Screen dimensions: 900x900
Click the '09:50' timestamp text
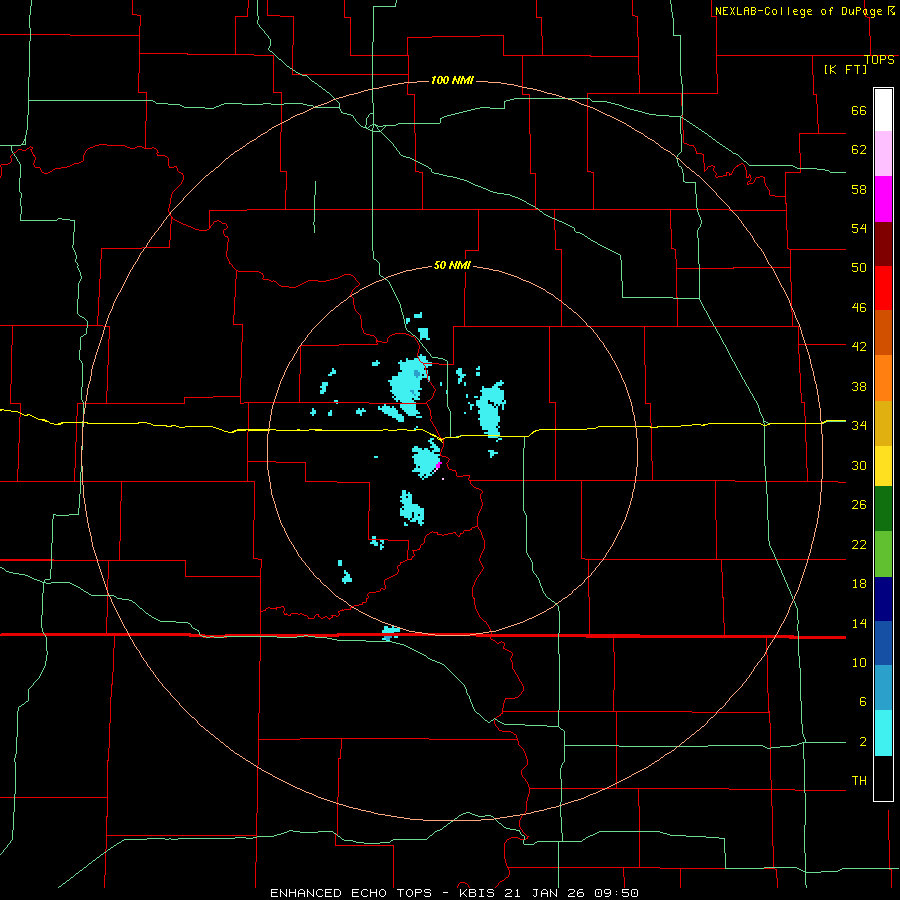(616, 893)
